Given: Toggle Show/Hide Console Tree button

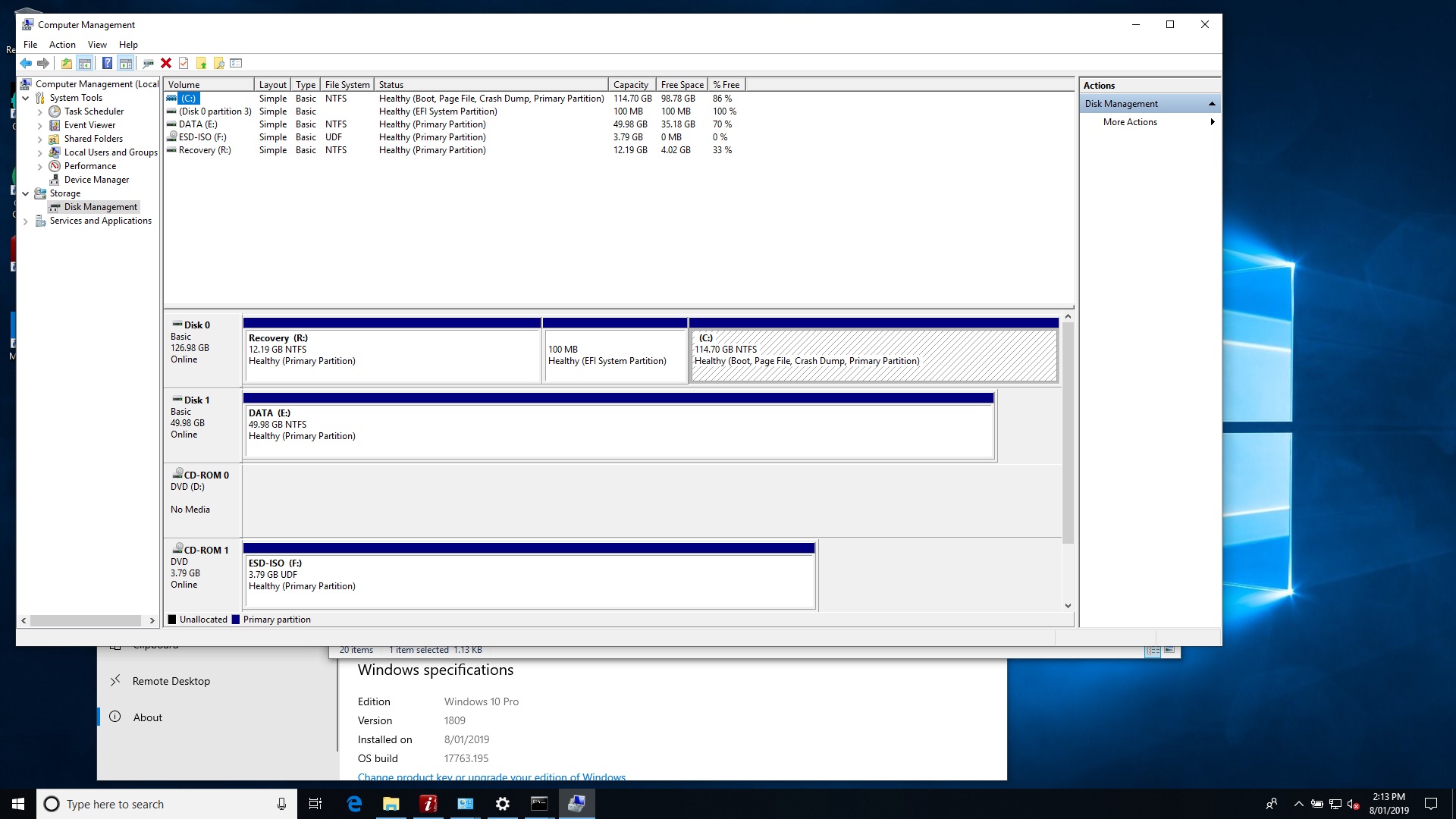Looking at the screenshot, I should [x=85, y=64].
